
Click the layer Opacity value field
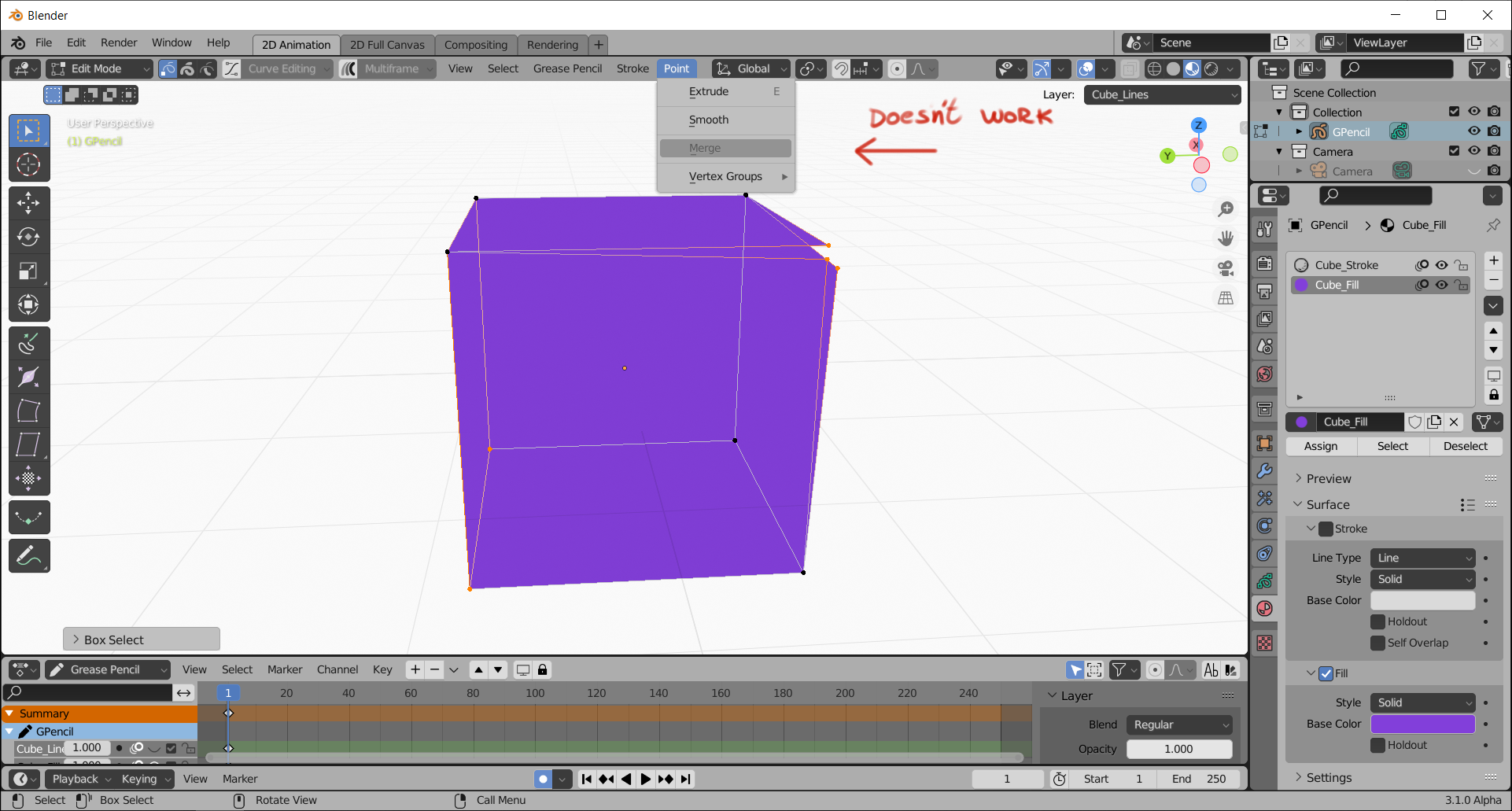(x=1179, y=749)
